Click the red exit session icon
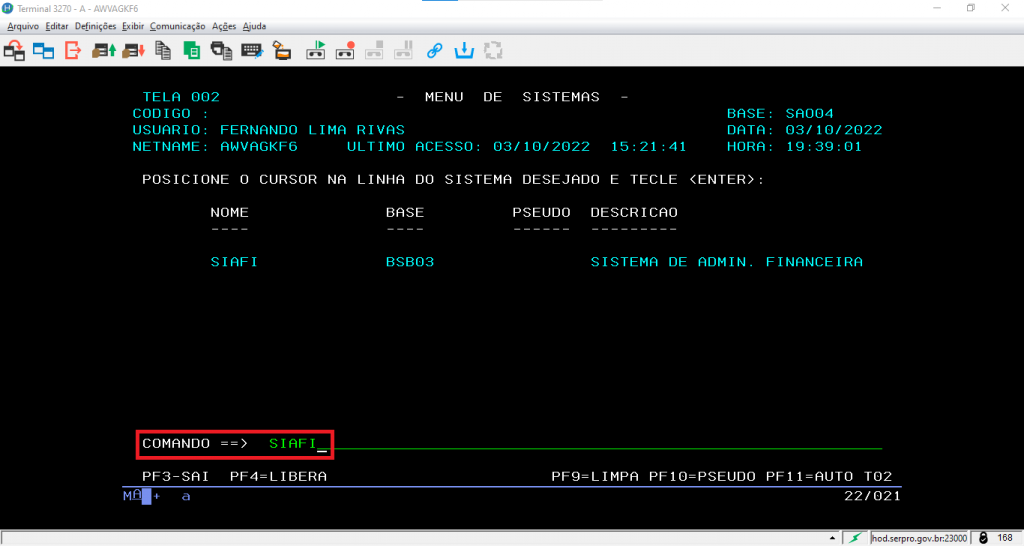This screenshot has height=546, width=1024. point(73,49)
